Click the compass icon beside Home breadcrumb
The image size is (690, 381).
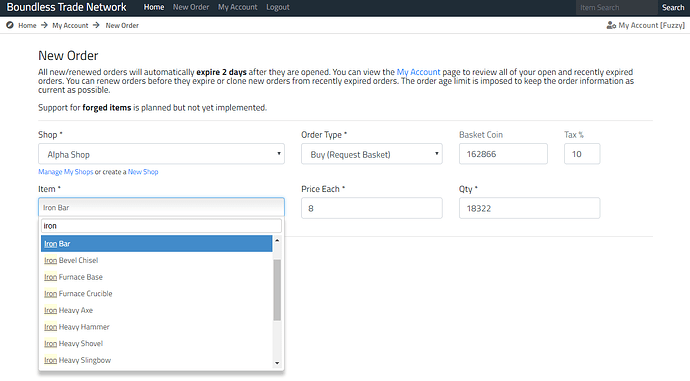pyautogui.click(x=10, y=25)
